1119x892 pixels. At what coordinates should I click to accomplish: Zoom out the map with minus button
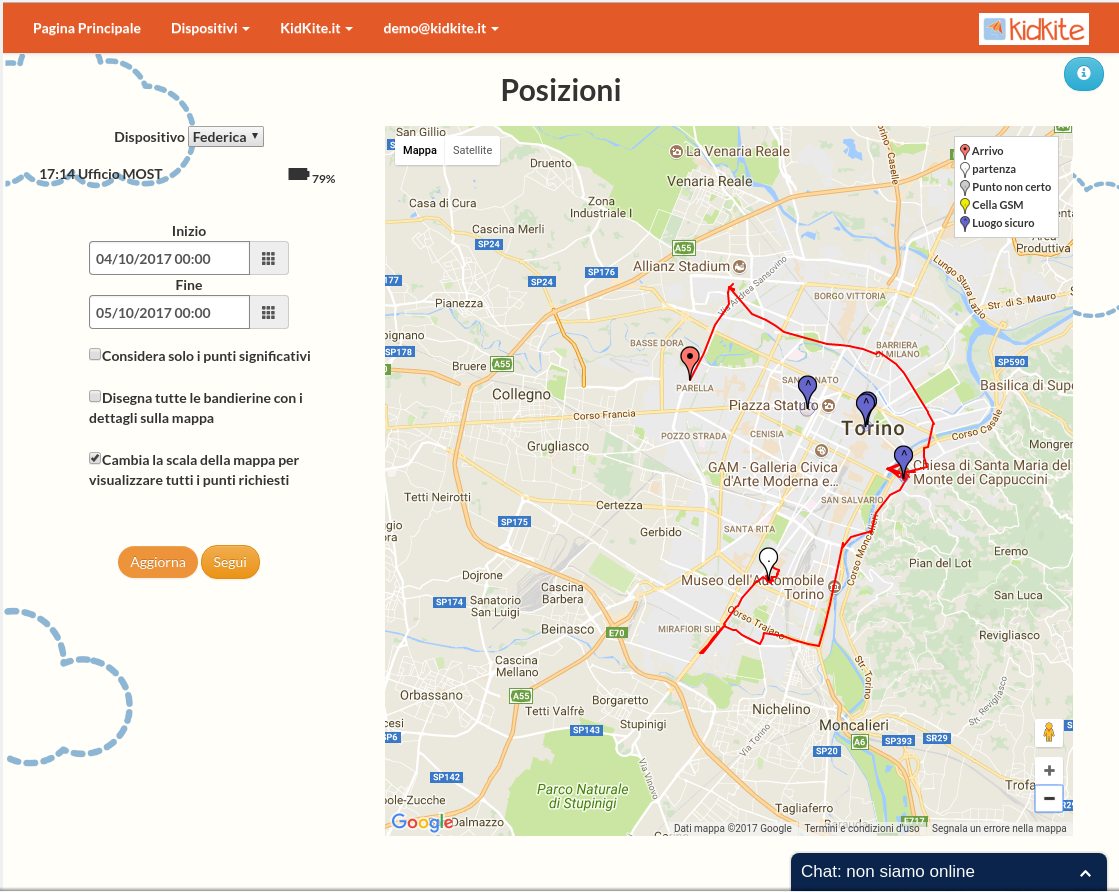1049,799
